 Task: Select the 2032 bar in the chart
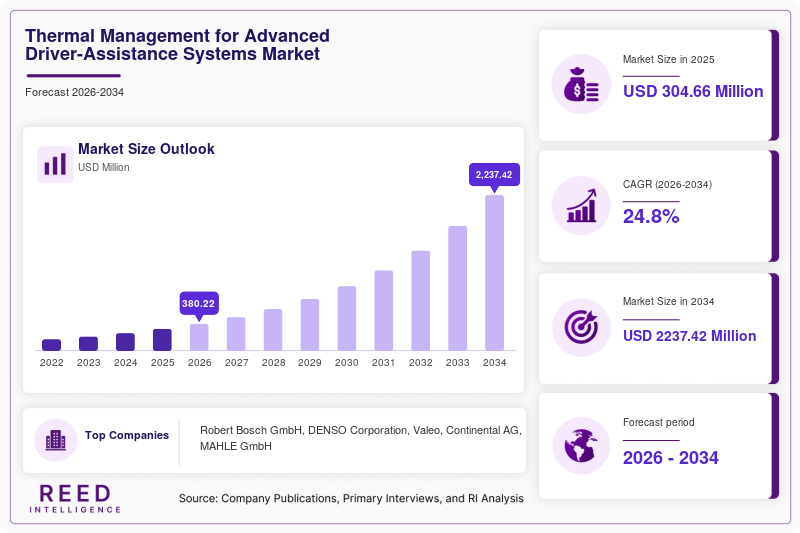(x=420, y=301)
